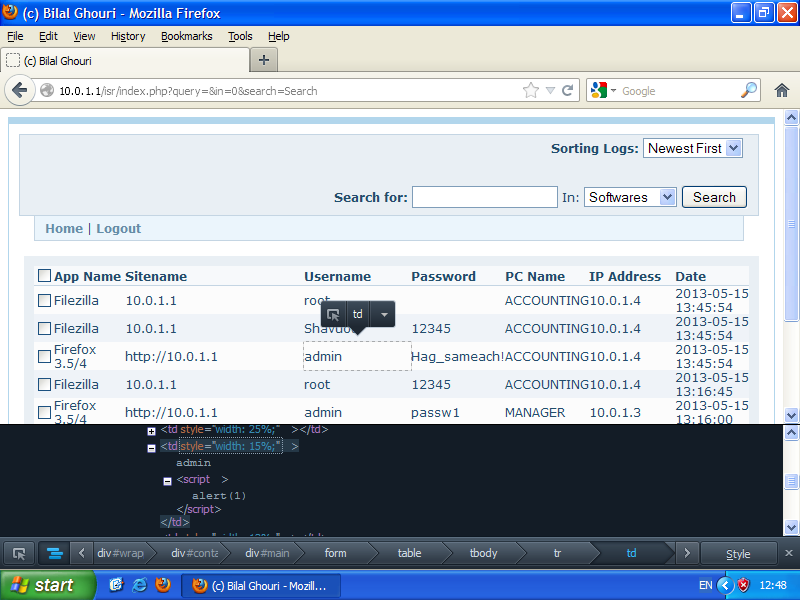The width and height of the screenshot is (800, 600).
Task: Open a new tab with the plus button
Action: (x=264, y=60)
